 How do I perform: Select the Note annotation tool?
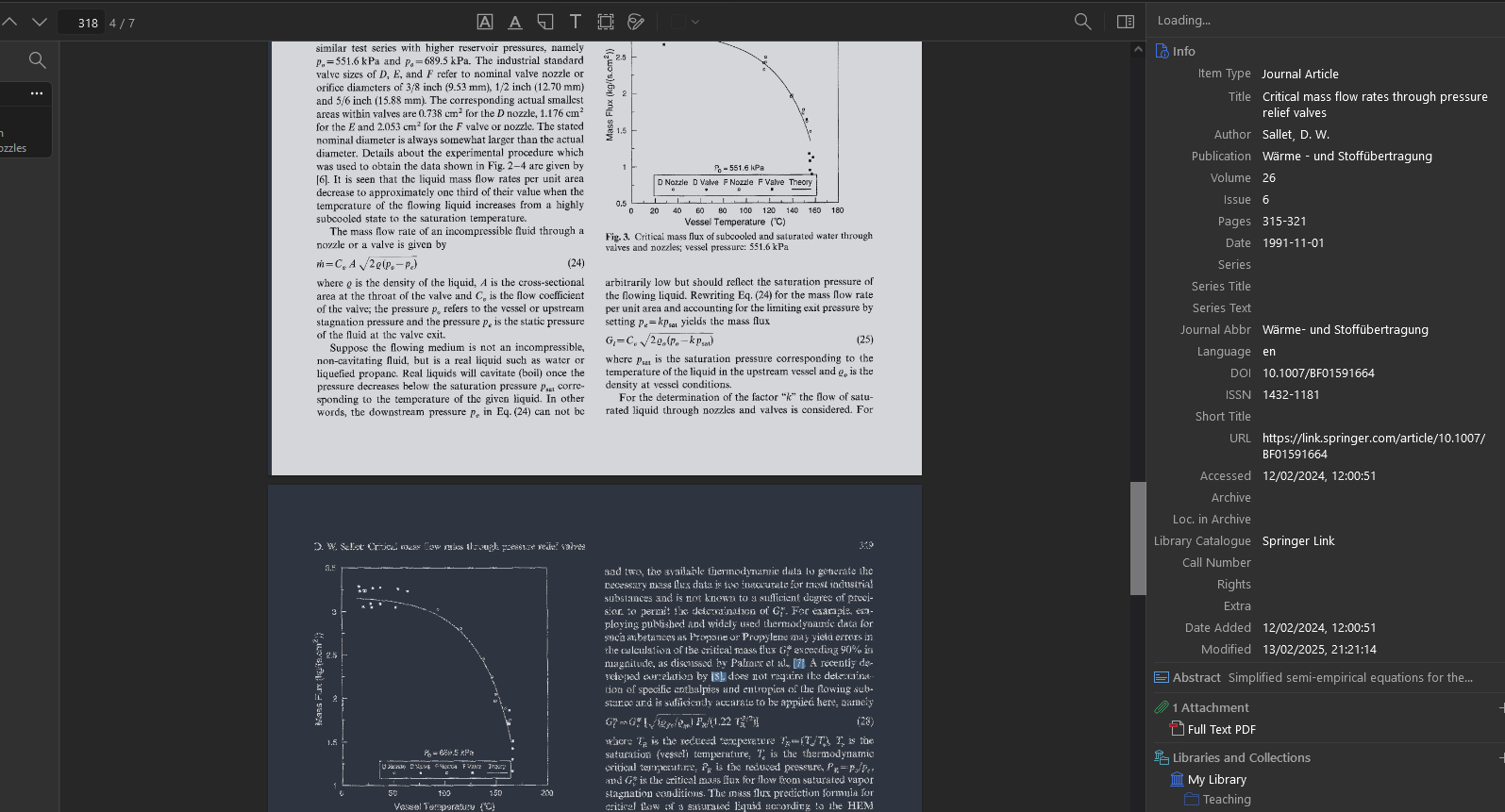pos(545,22)
